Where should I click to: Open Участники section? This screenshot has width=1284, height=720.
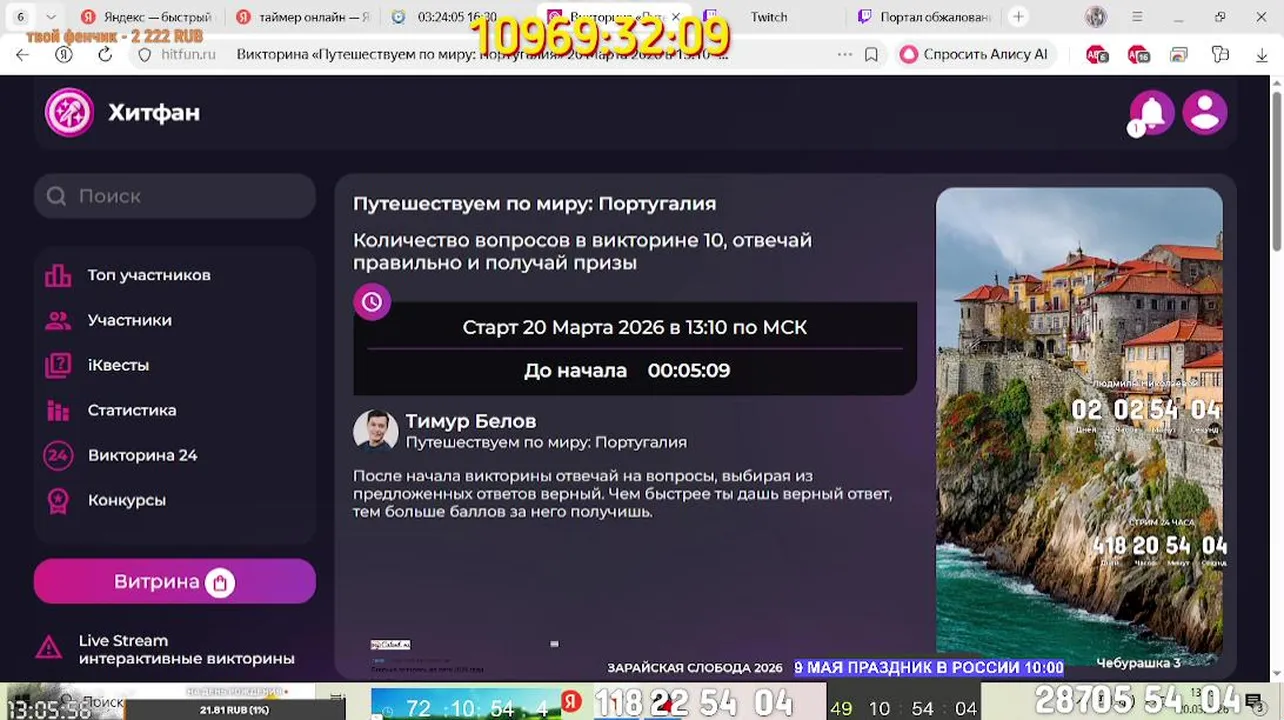[130, 320]
